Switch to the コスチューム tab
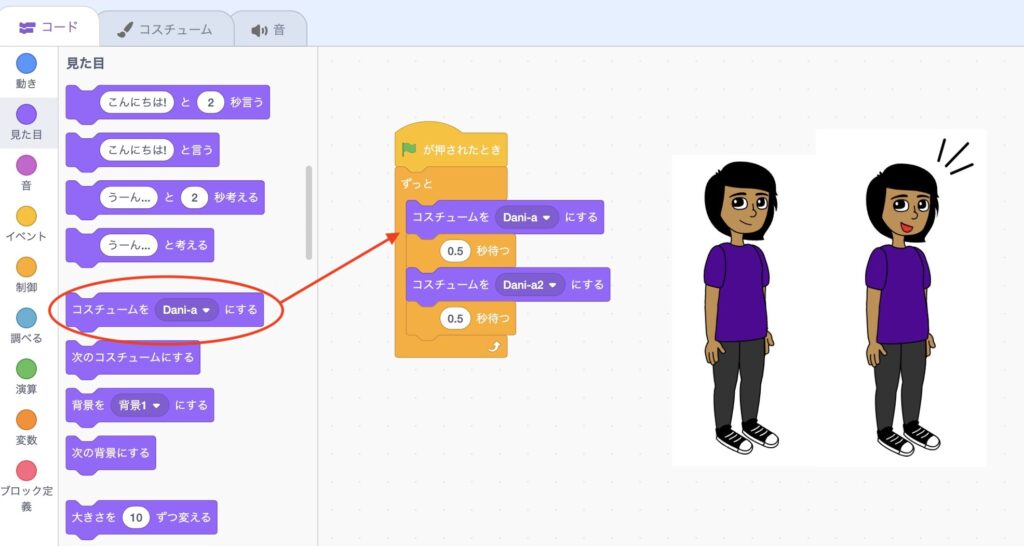The width and height of the screenshot is (1024, 546). click(165, 29)
